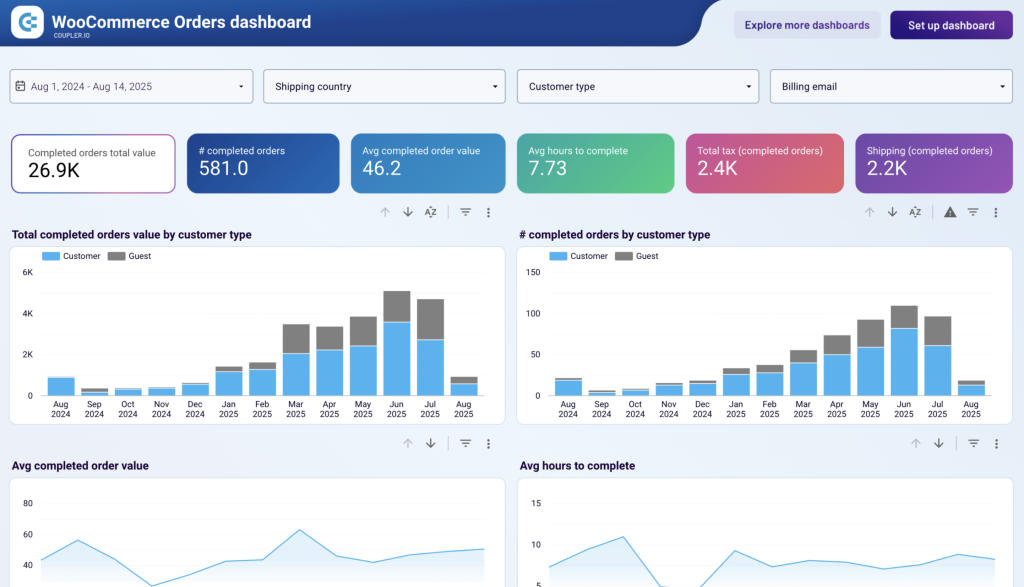Image resolution: width=1024 pixels, height=587 pixels.
Task: Click the sort up arrow above Avg completed order value
Action: [x=409, y=443]
